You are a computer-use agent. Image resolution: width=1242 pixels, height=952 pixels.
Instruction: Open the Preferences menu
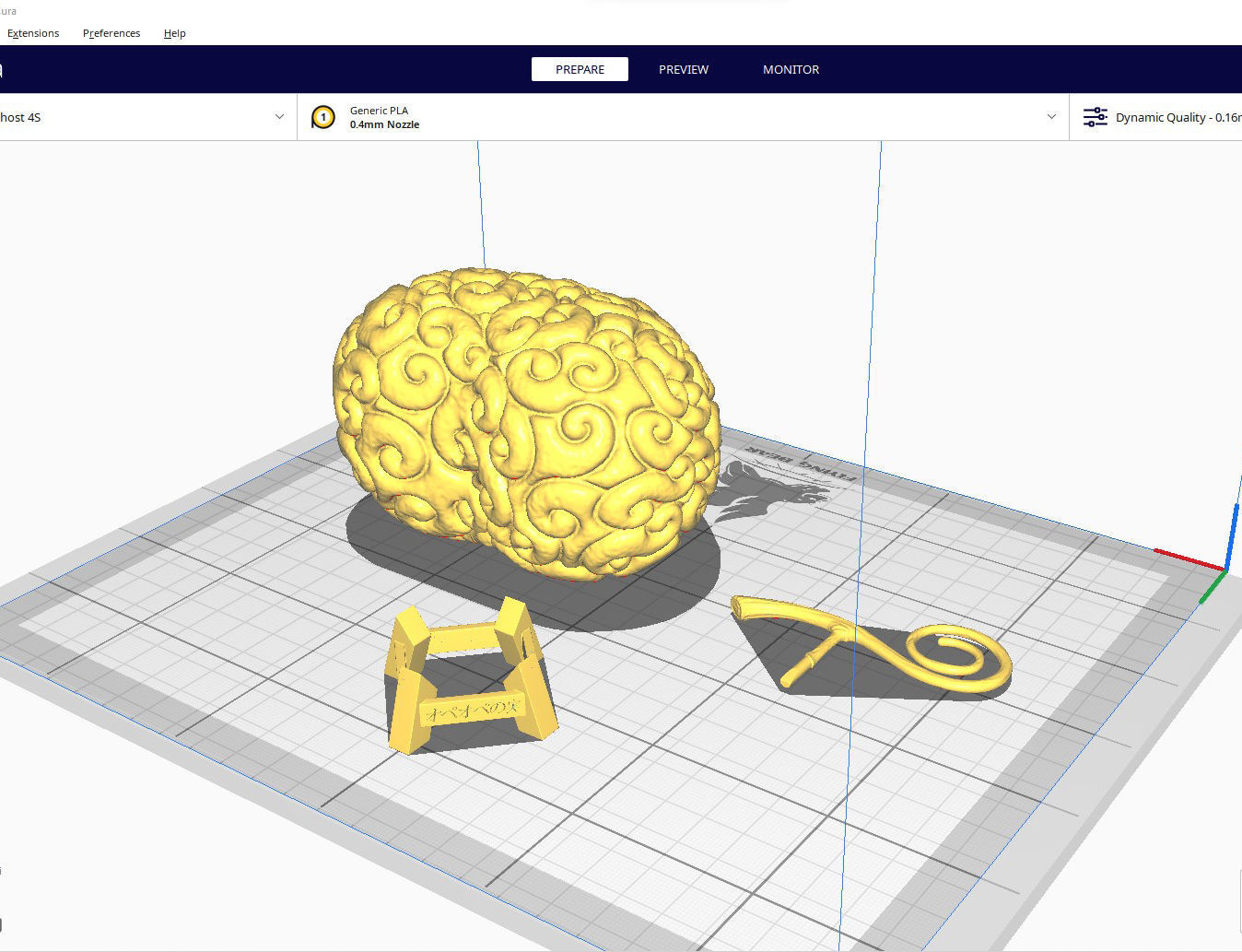[111, 33]
